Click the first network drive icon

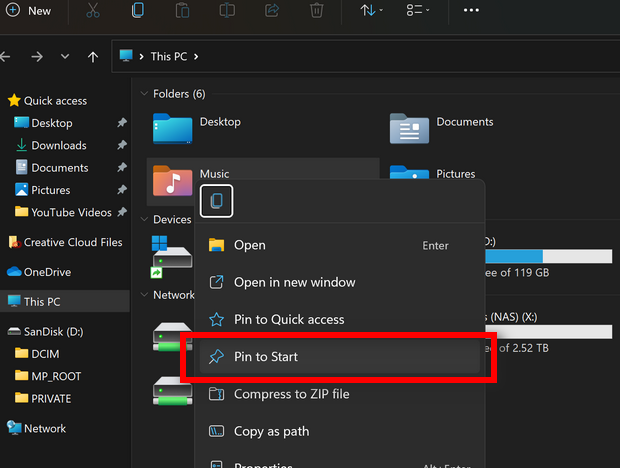tap(173, 337)
